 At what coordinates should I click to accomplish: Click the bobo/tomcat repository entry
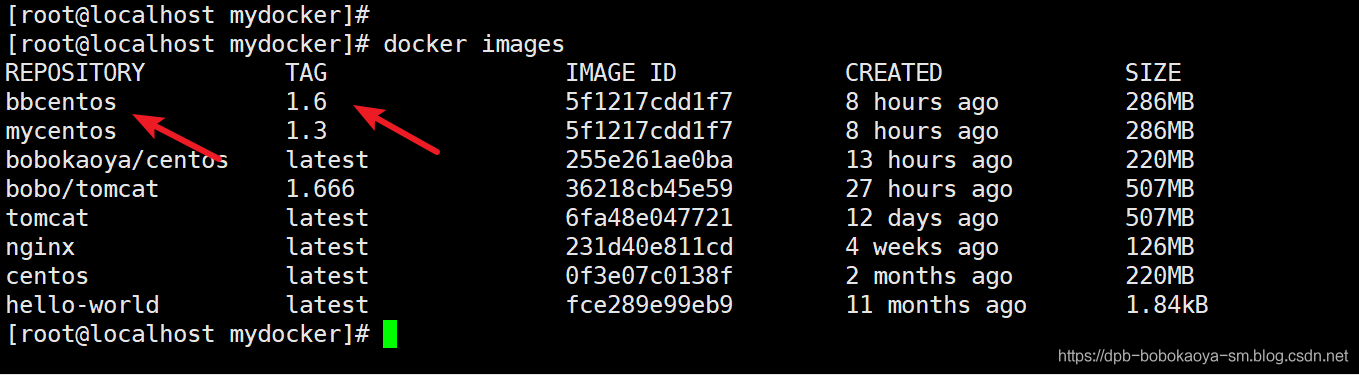click(x=82, y=189)
